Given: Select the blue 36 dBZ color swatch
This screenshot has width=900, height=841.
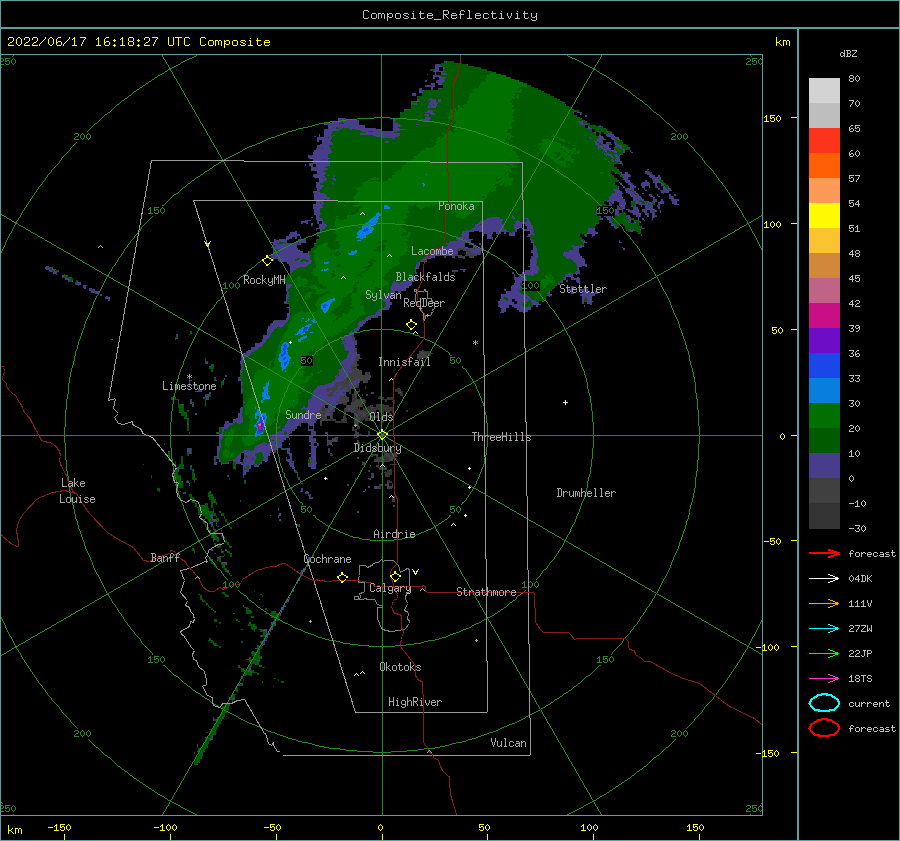Looking at the screenshot, I should pyautogui.click(x=824, y=365).
